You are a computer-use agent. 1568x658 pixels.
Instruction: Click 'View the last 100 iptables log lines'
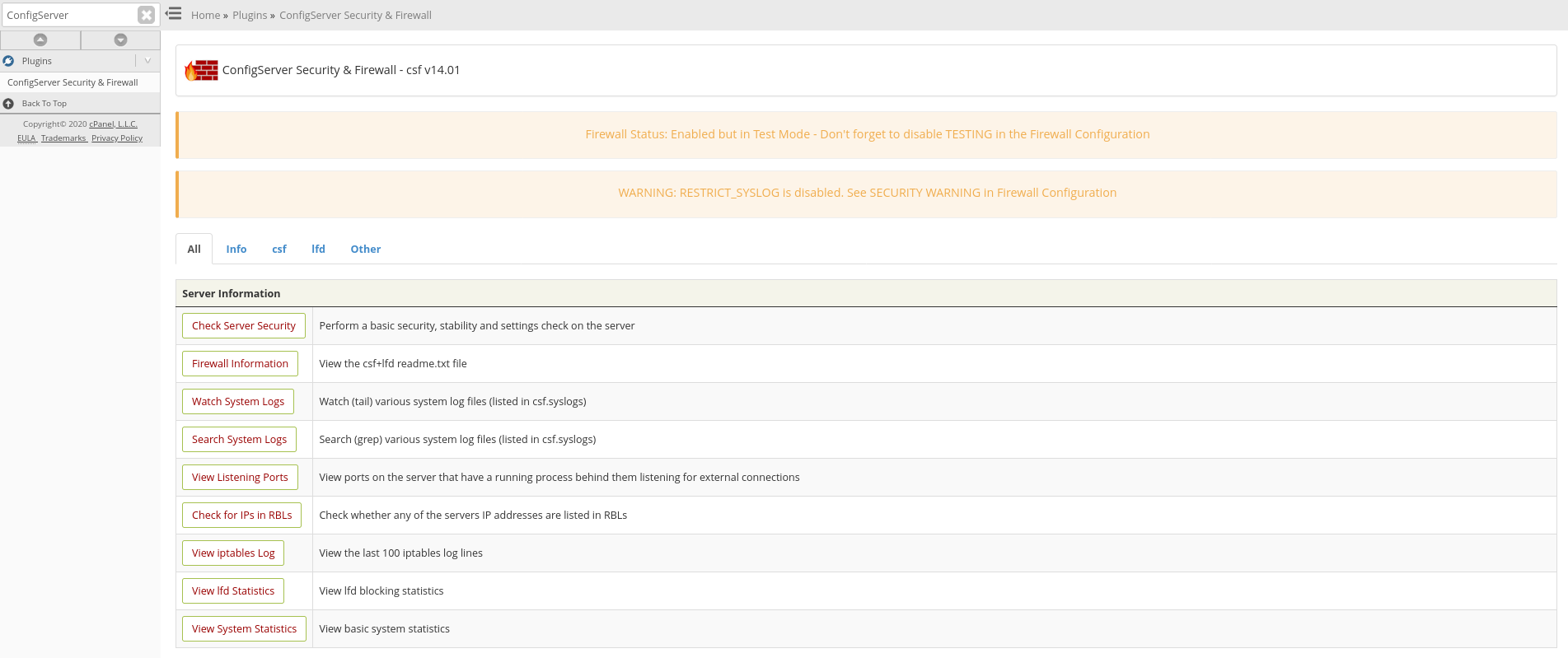[x=401, y=553]
